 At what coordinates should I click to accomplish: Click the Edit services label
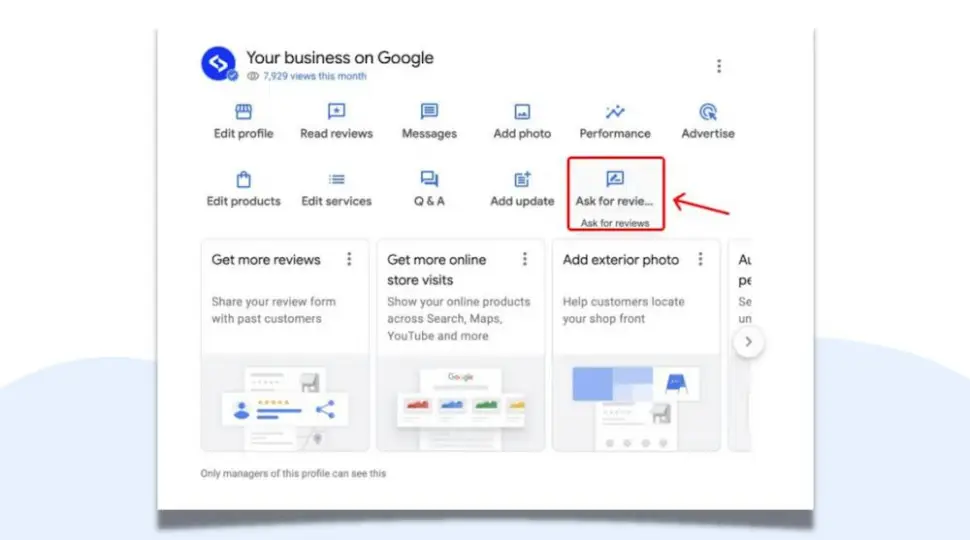(x=336, y=201)
